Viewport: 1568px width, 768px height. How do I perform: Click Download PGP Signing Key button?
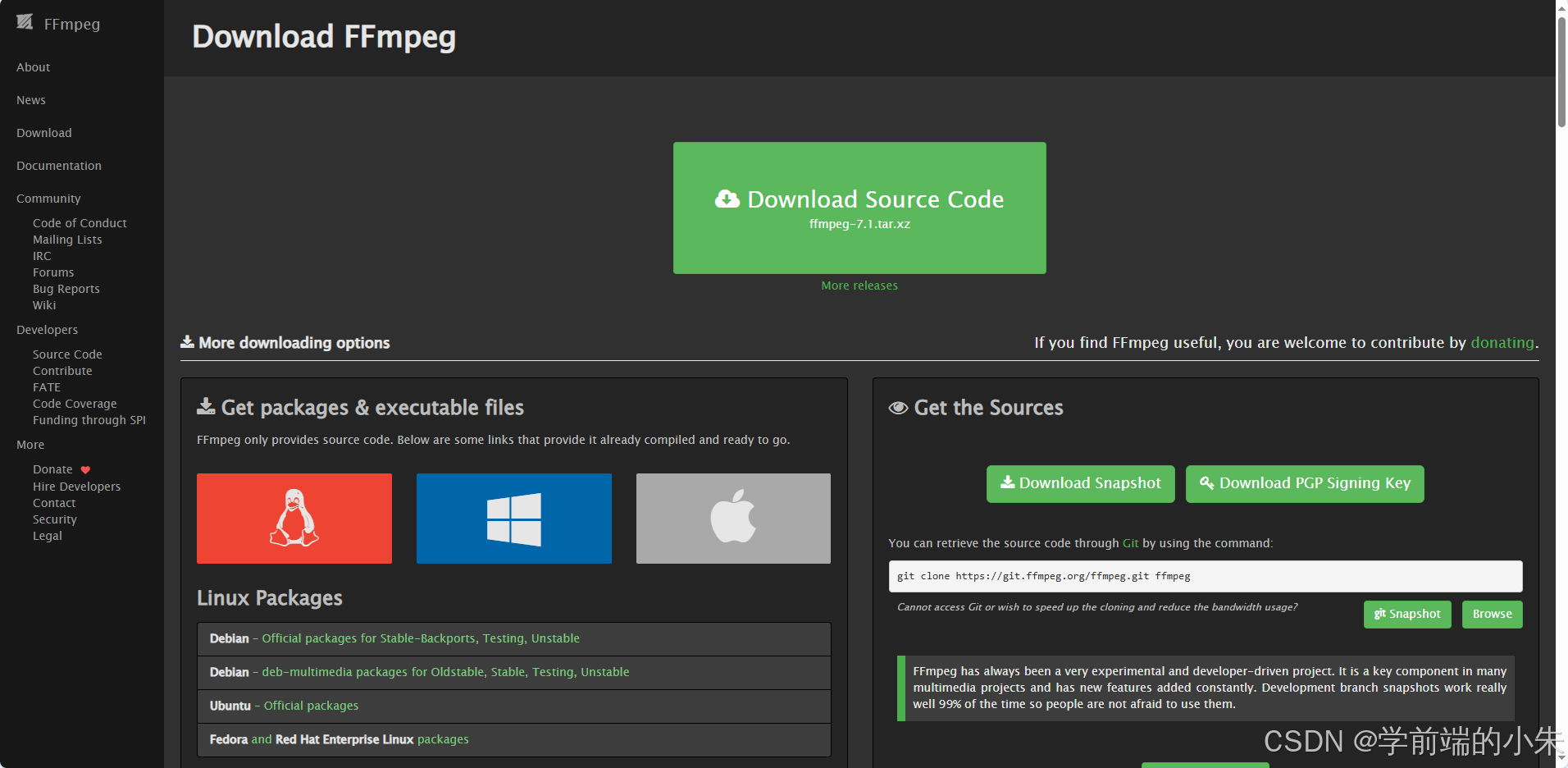(x=1305, y=483)
